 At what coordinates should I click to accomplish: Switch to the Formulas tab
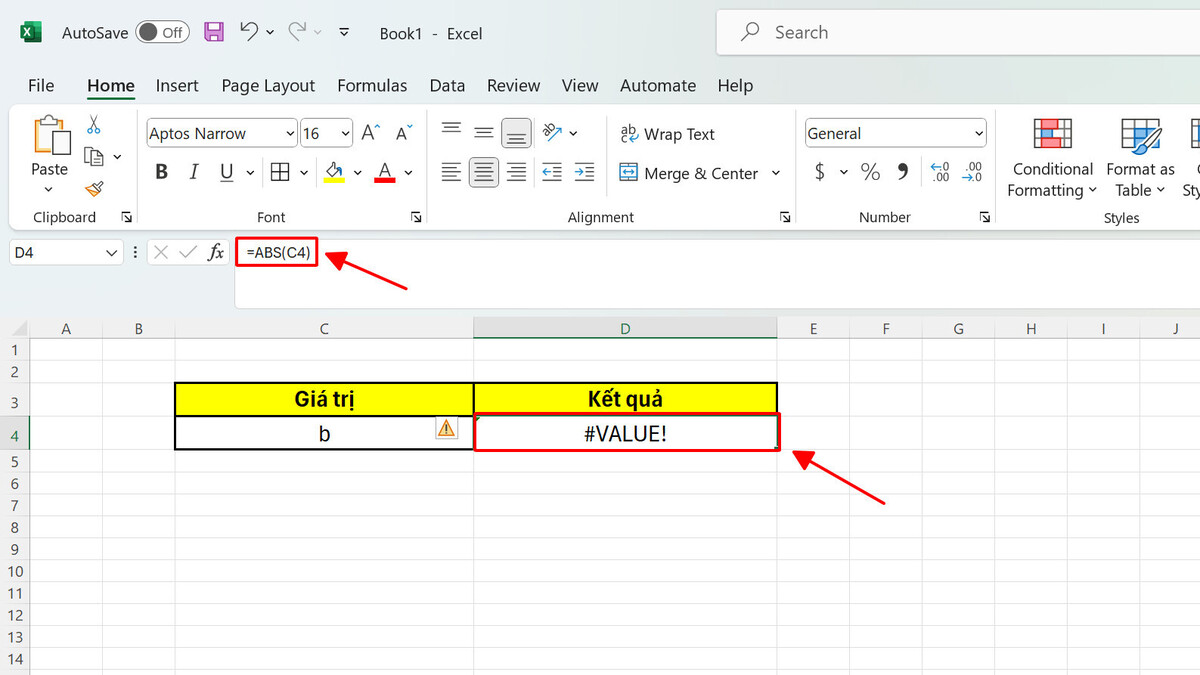click(x=372, y=86)
